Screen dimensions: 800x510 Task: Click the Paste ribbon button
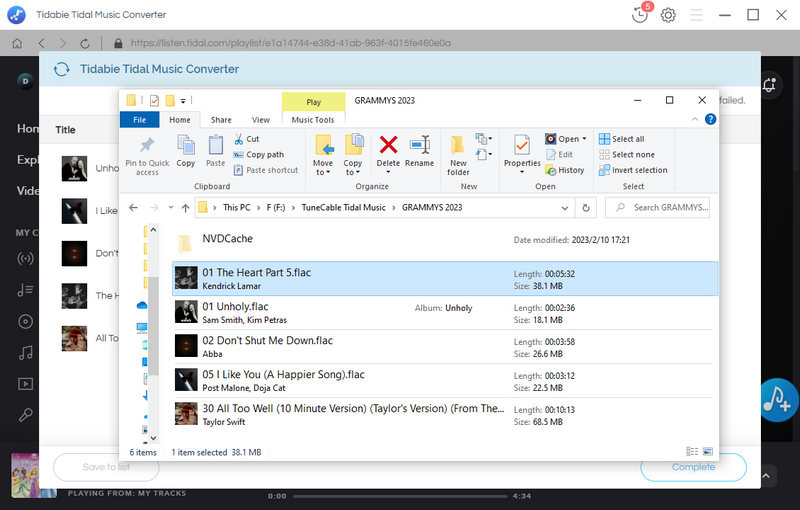tap(215, 150)
